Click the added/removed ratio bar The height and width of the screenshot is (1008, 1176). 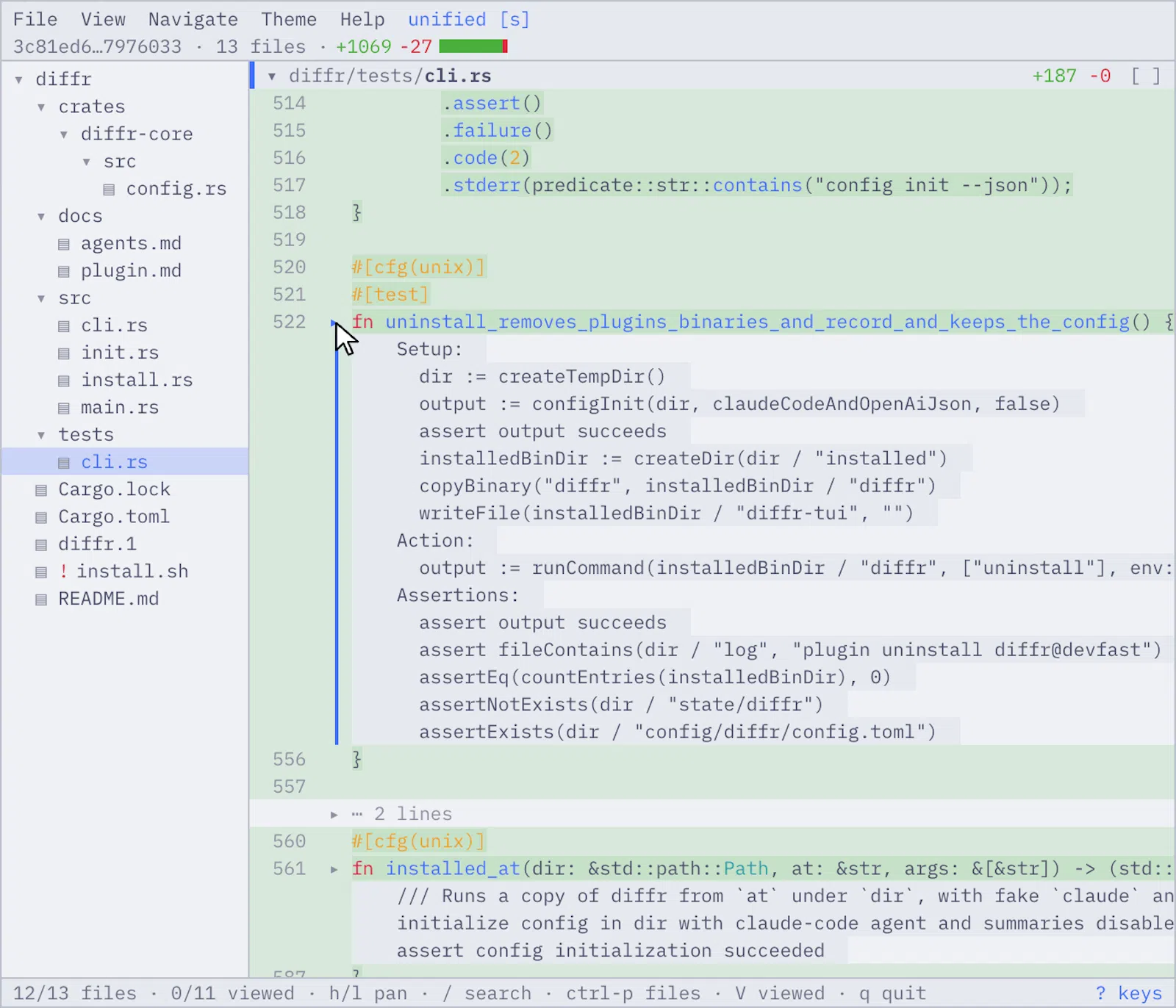click(x=473, y=46)
